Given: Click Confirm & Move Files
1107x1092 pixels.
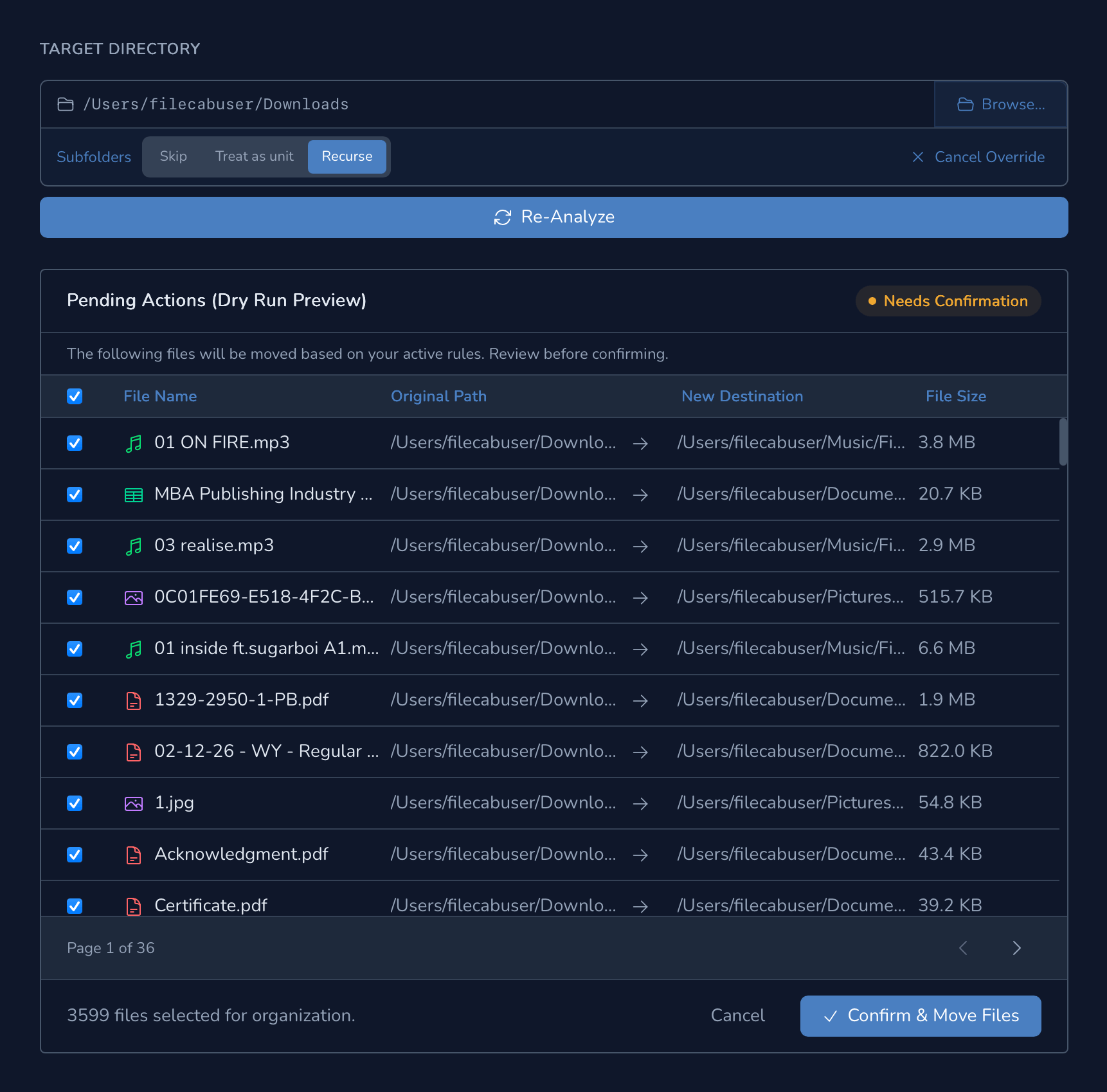Looking at the screenshot, I should pos(921,1016).
